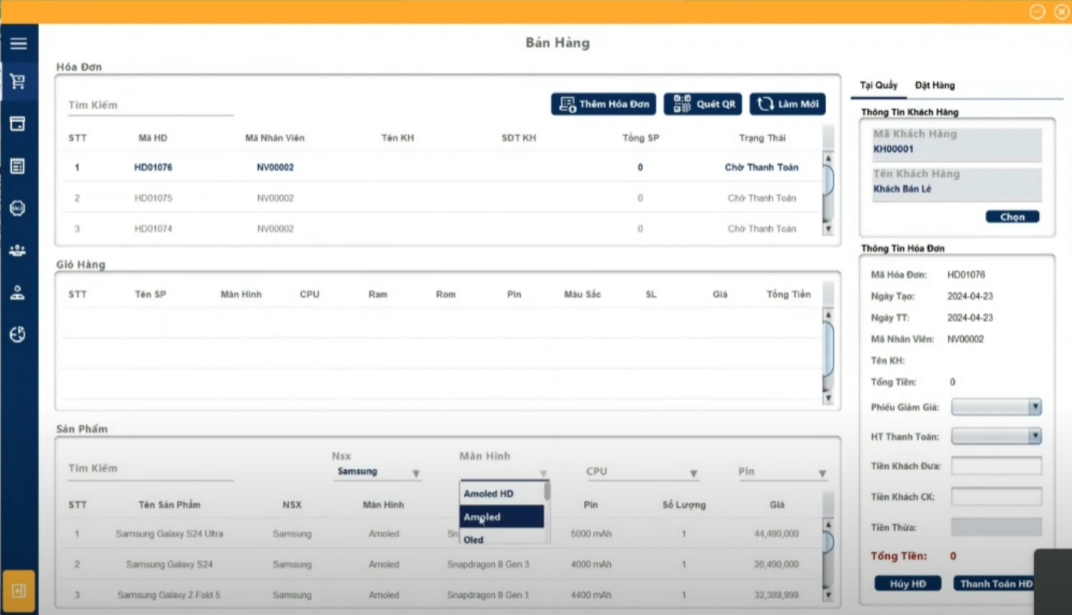Switch to the Đặt Hàng tab
Screen dimensions: 1072x615
pos(935,85)
